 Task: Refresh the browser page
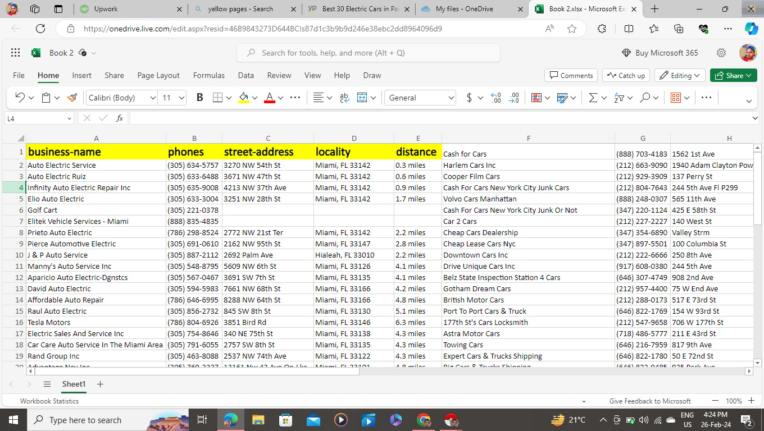click(x=40, y=29)
